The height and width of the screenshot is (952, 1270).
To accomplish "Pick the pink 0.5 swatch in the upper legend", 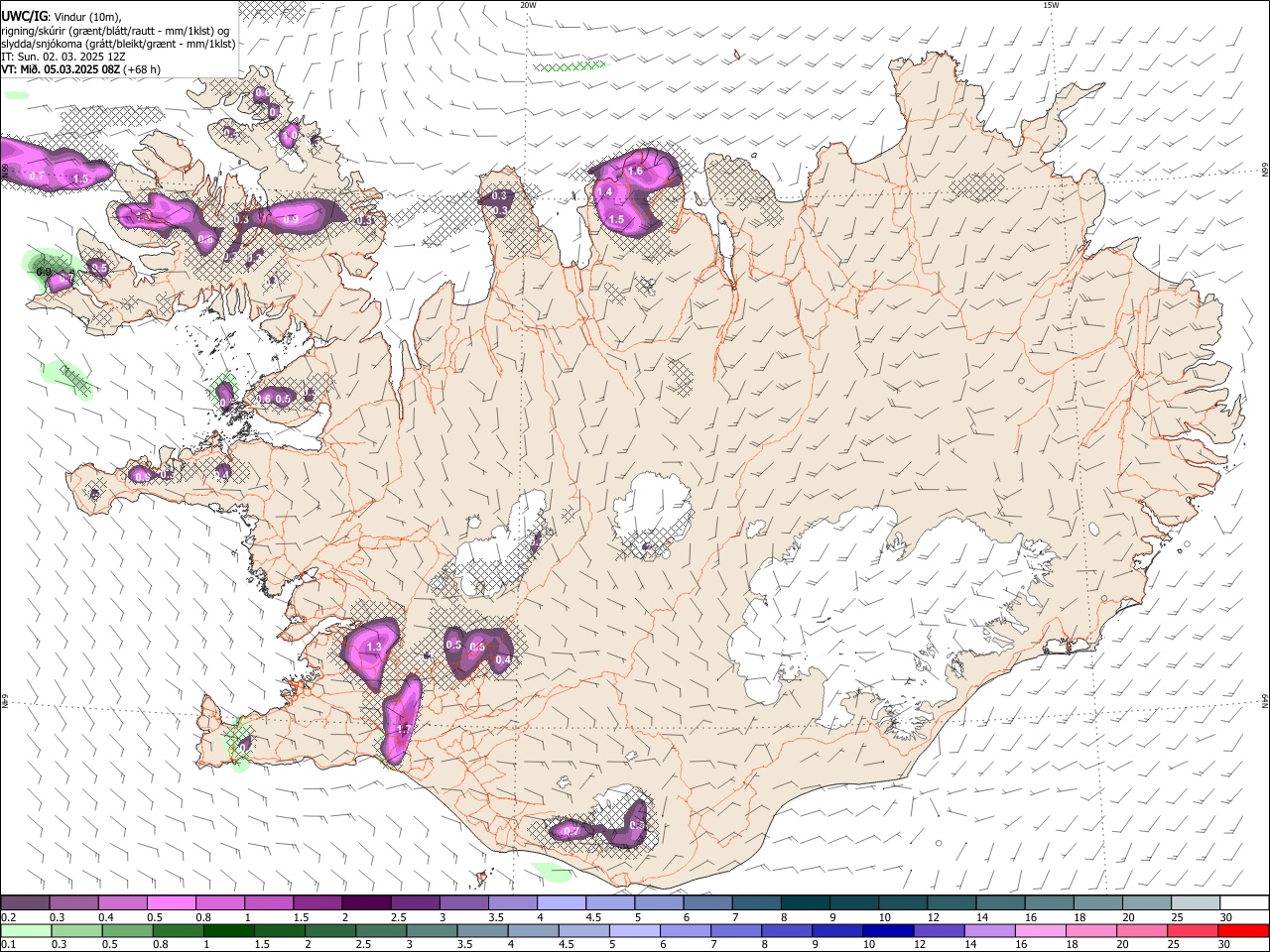I will click(x=171, y=902).
